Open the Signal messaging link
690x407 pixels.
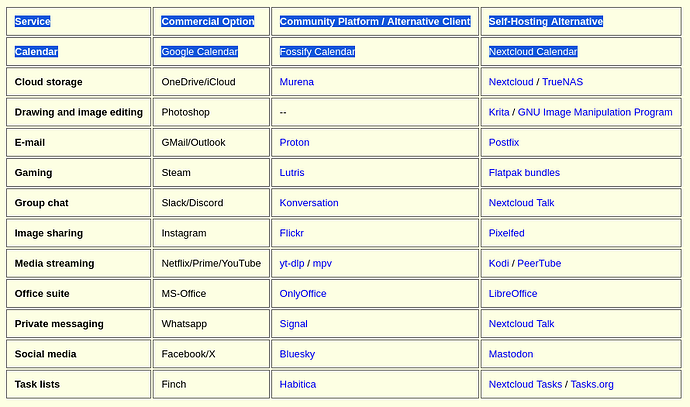[x=294, y=324]
